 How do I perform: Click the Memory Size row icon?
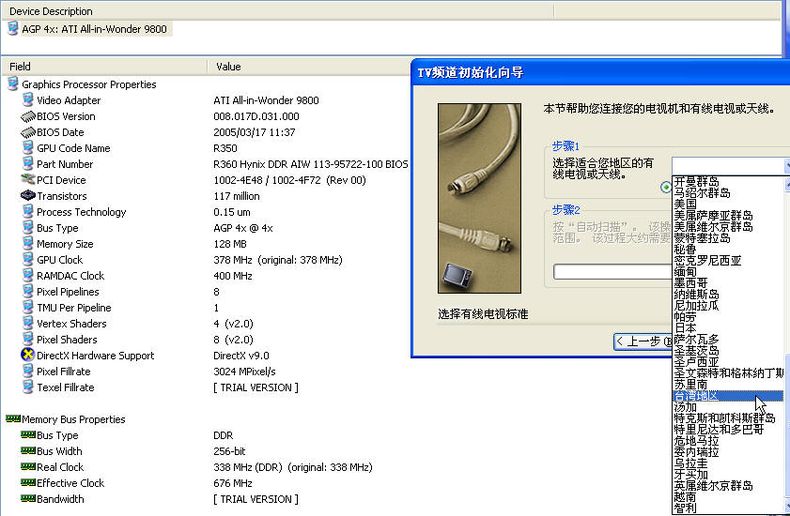pos(28,243)
